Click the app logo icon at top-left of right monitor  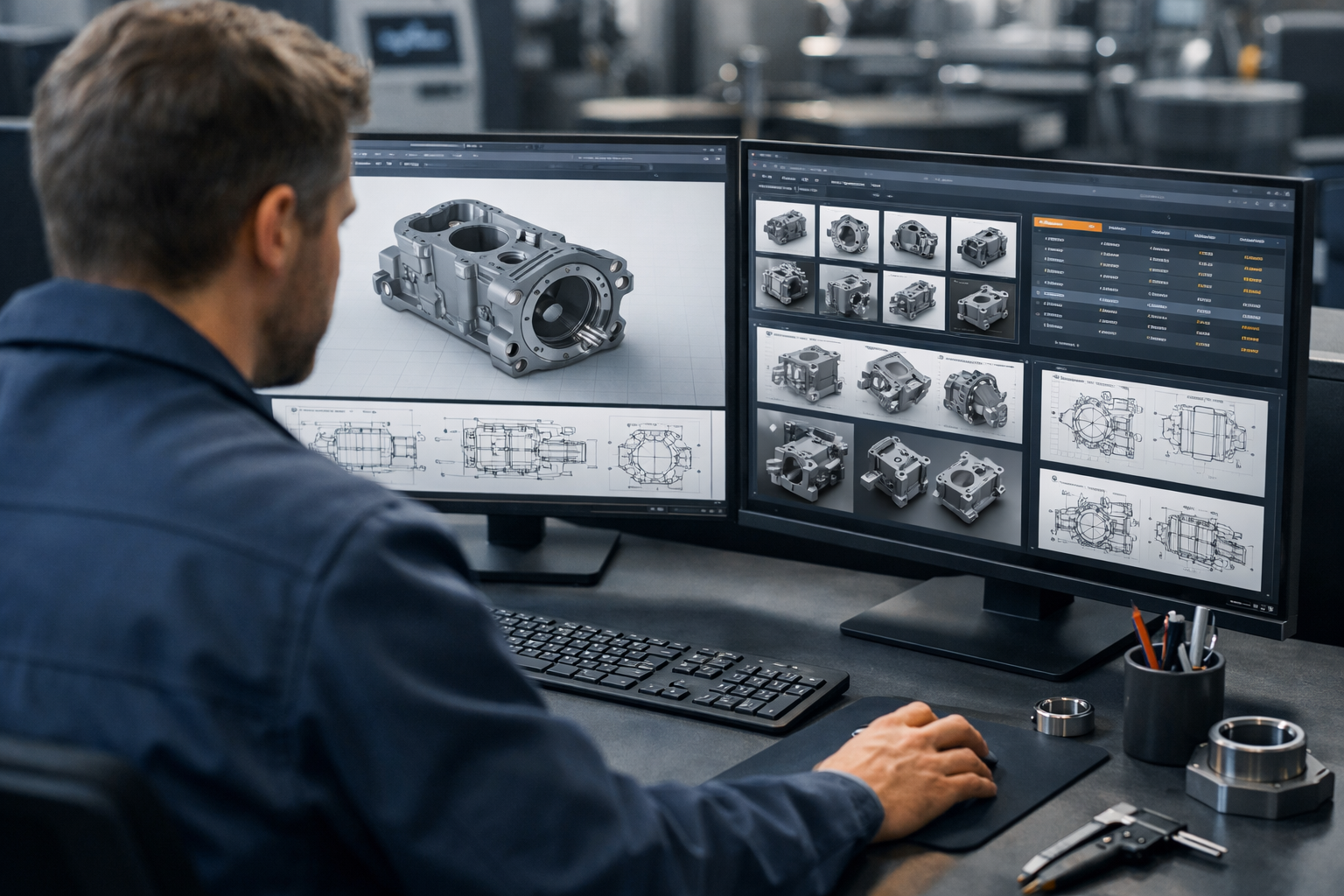(754, 155)
